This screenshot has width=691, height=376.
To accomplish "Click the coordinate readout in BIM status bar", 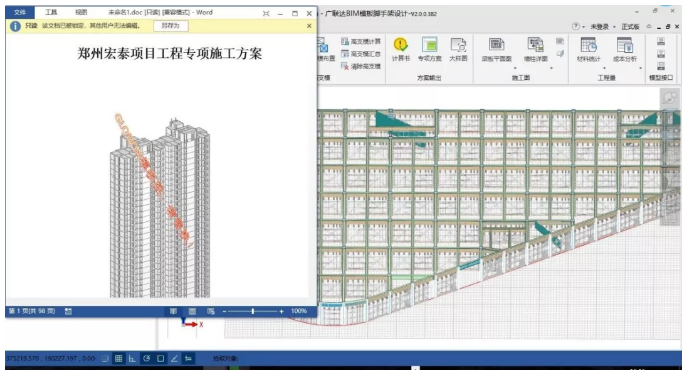I will coord(51,358).
